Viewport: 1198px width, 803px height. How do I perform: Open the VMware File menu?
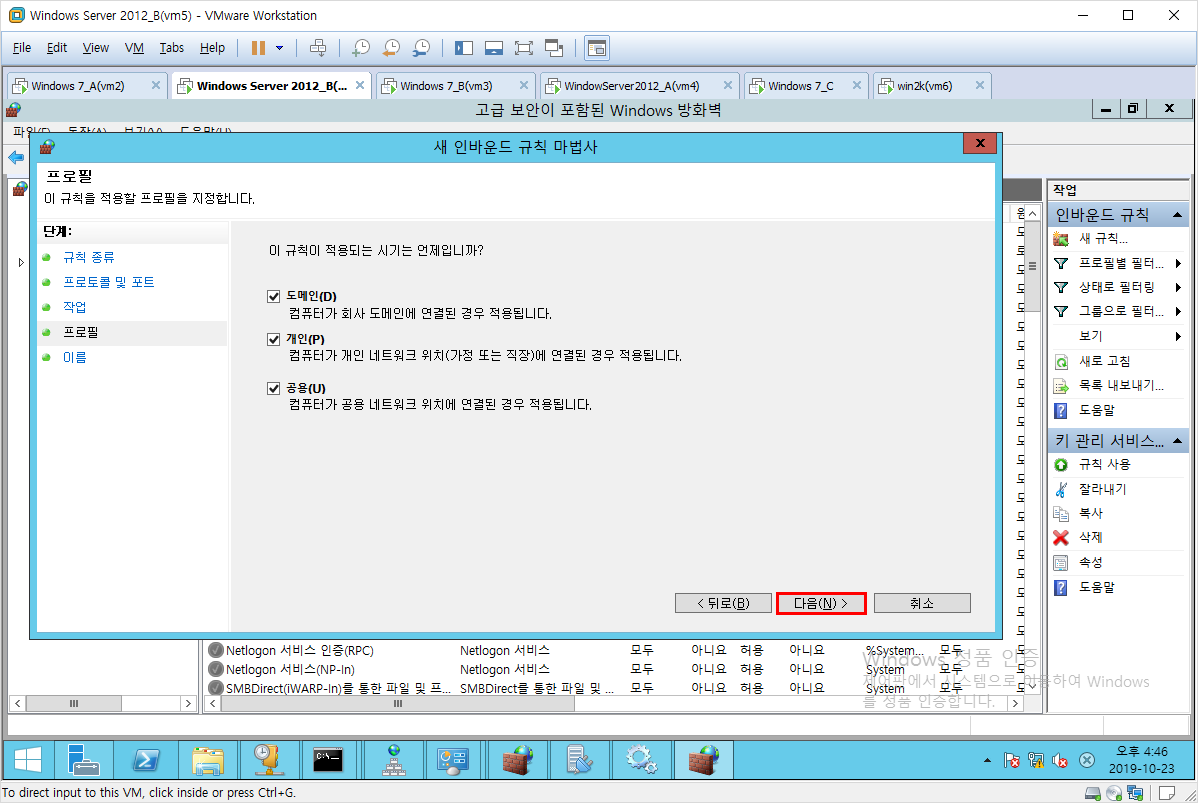[x=22, y=48]
